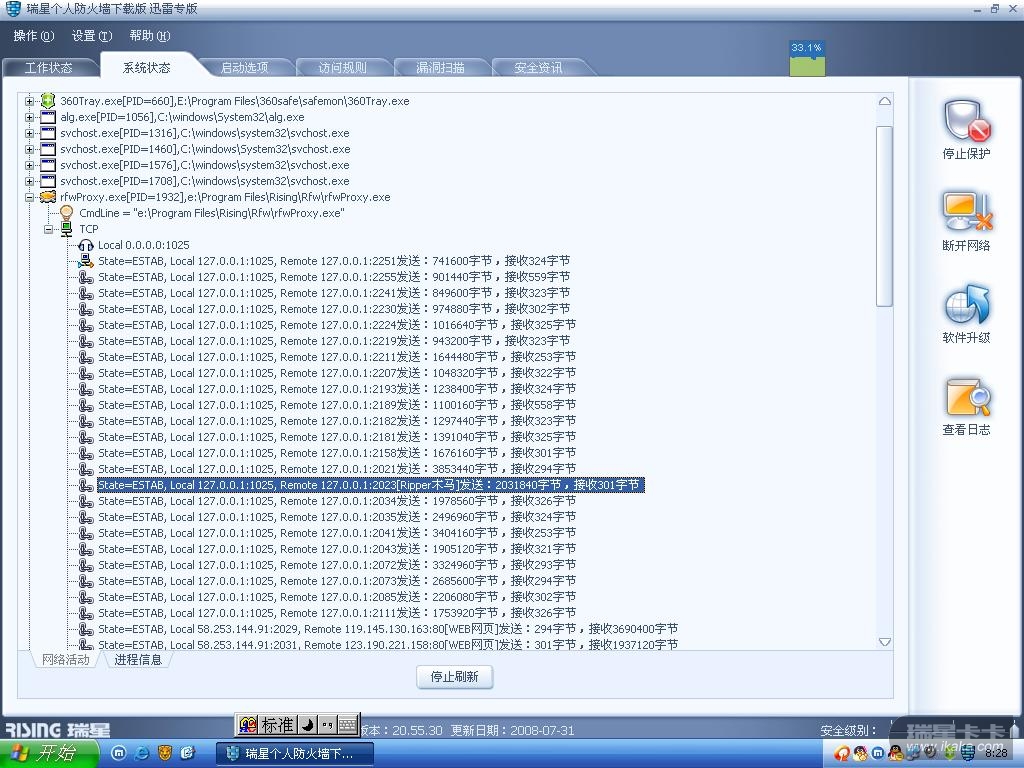Image resolution: width=1024 pixels, height=768 pixels.
Task: Click connection icon for Remote 119.145.130.163:80 row
Action: pos(86,629)
